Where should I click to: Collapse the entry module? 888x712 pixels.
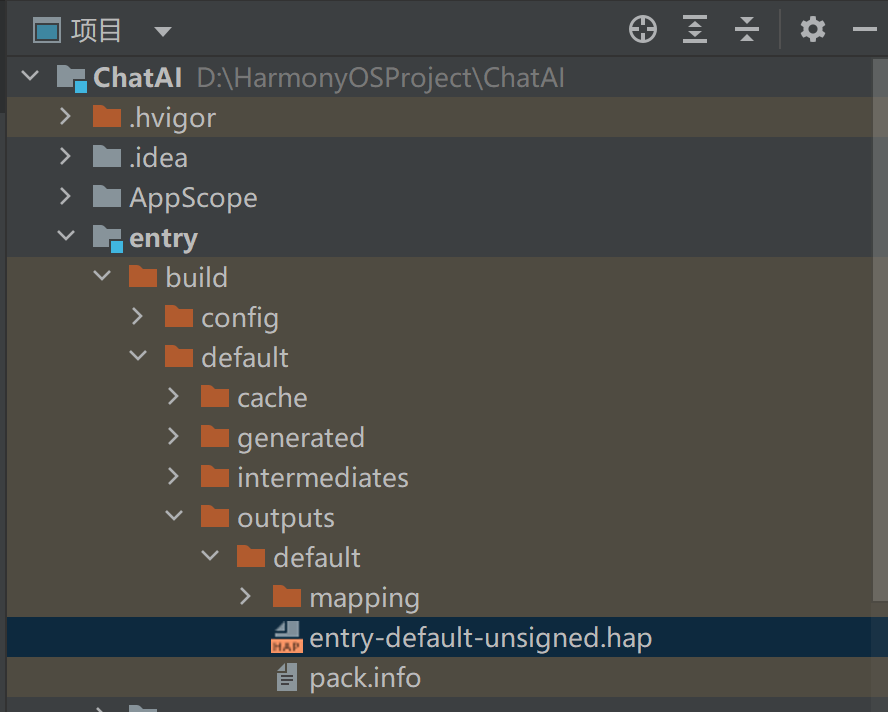click(x=66, y=236)
